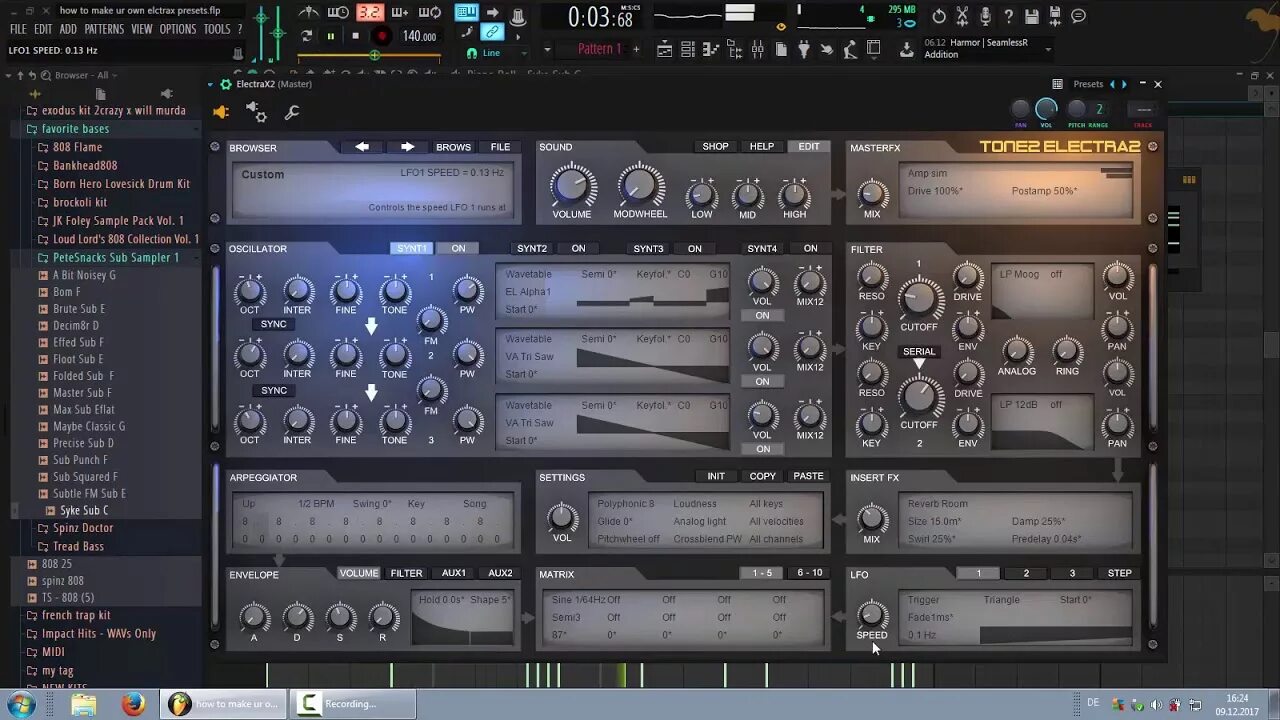Image resolution: width=1280 pixels, height=720 pixels.
Task: Click the undo history circular arrow icon
Action: point(939,16)
